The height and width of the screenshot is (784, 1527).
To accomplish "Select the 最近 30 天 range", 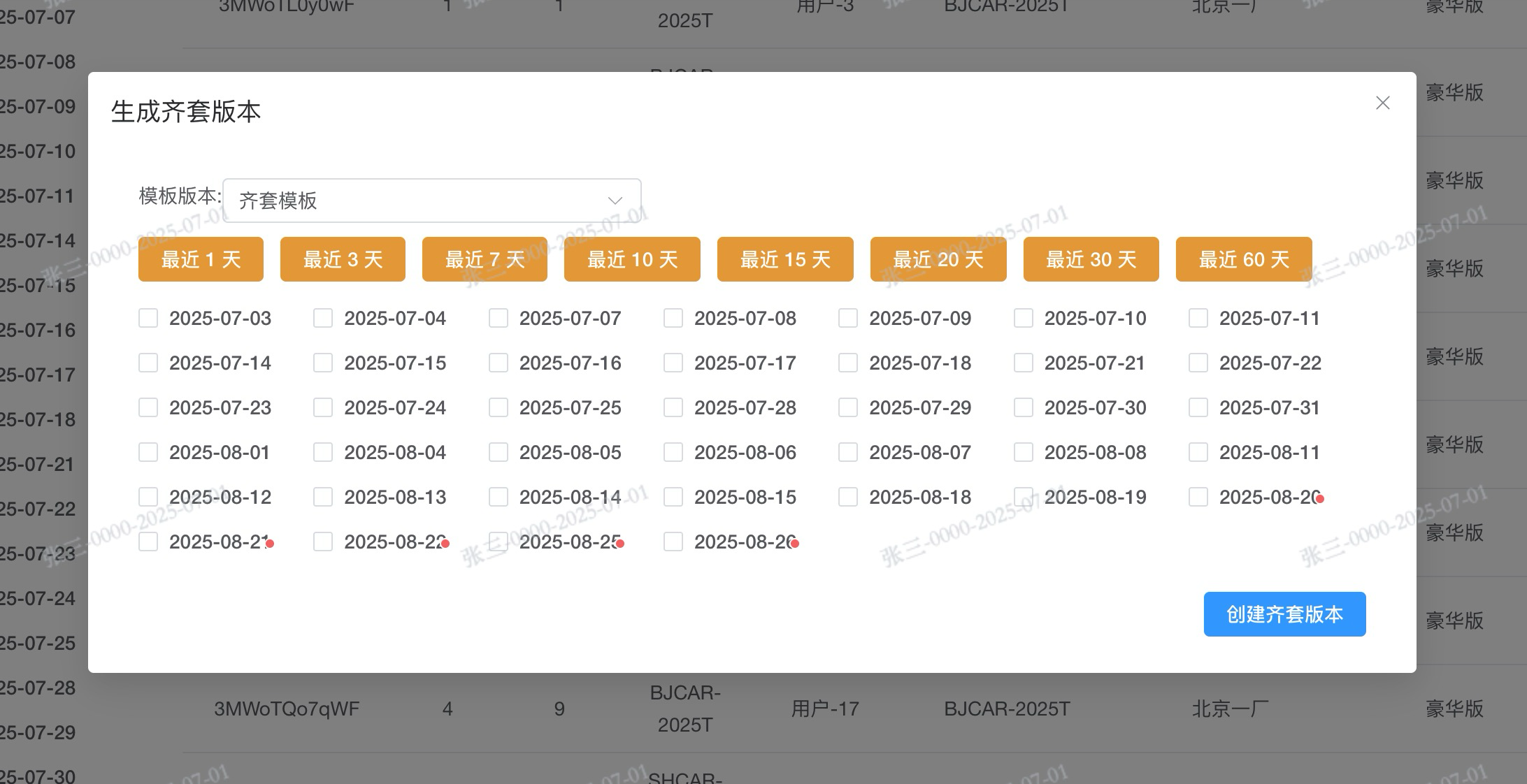I will pos(1091,259).
